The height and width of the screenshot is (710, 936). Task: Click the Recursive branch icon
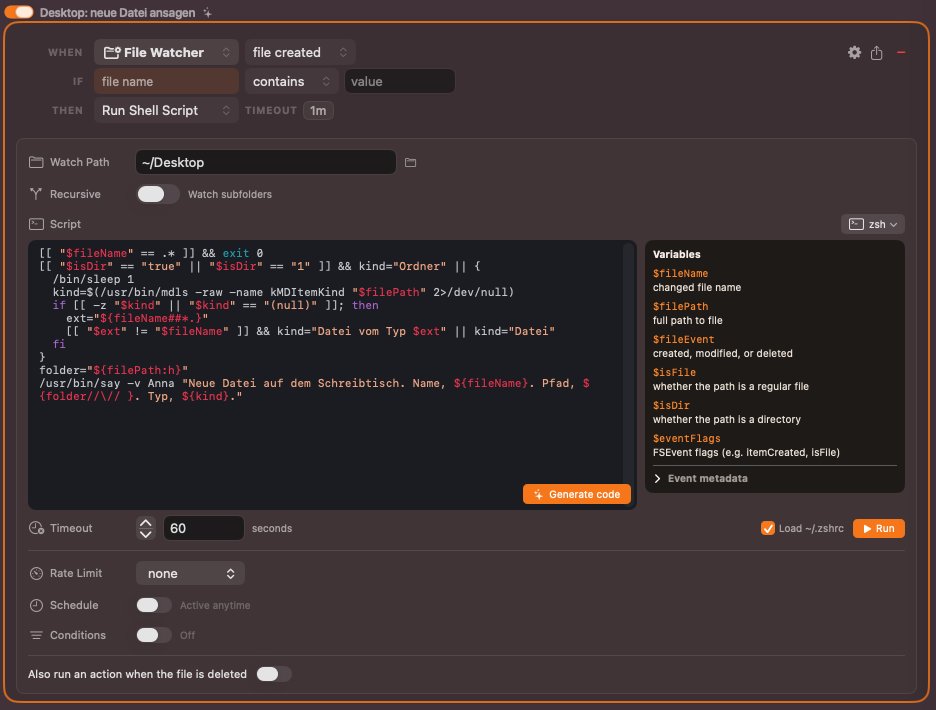tap(36, 194)
